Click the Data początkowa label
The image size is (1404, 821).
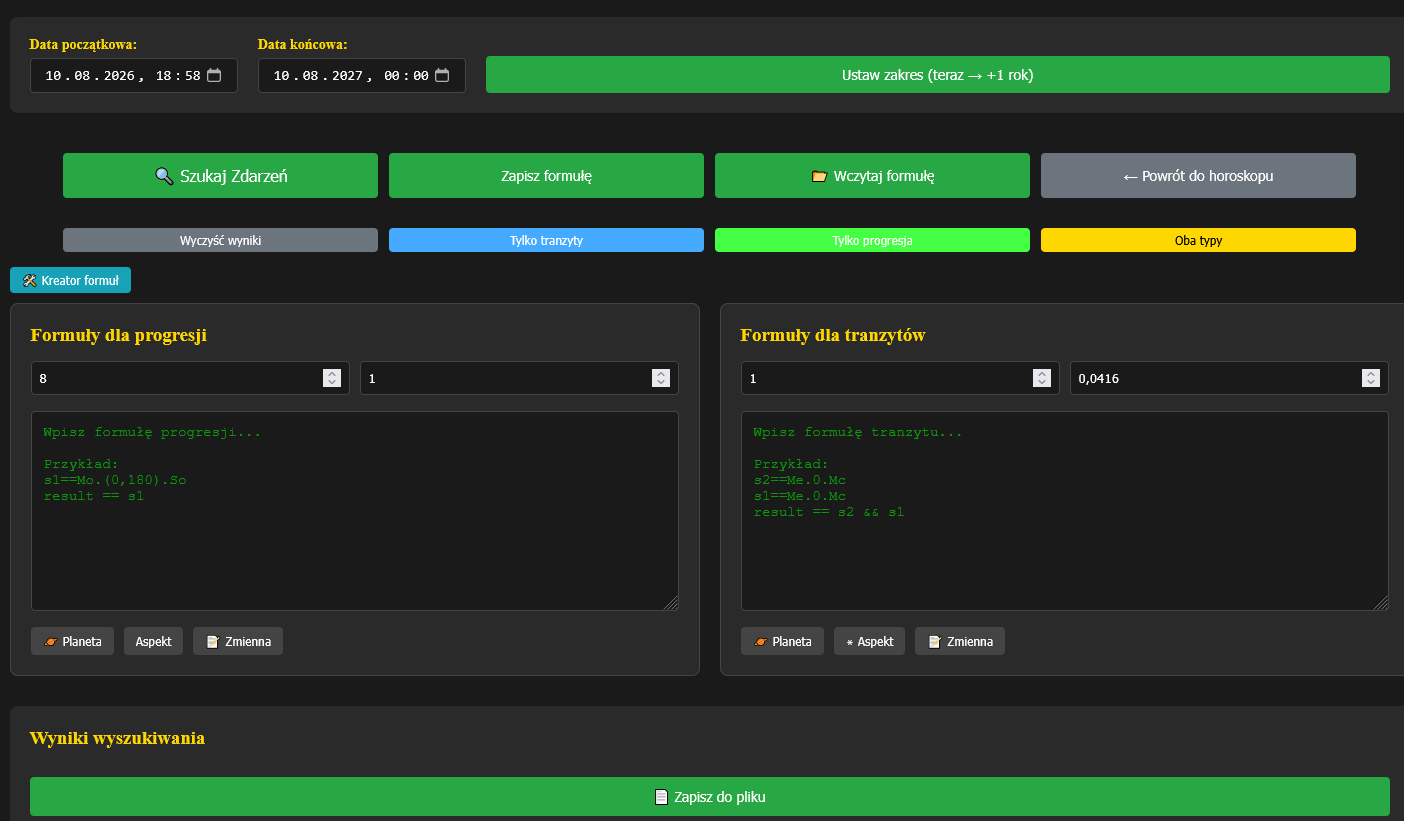pyautogui.click(x=83, y=44)
